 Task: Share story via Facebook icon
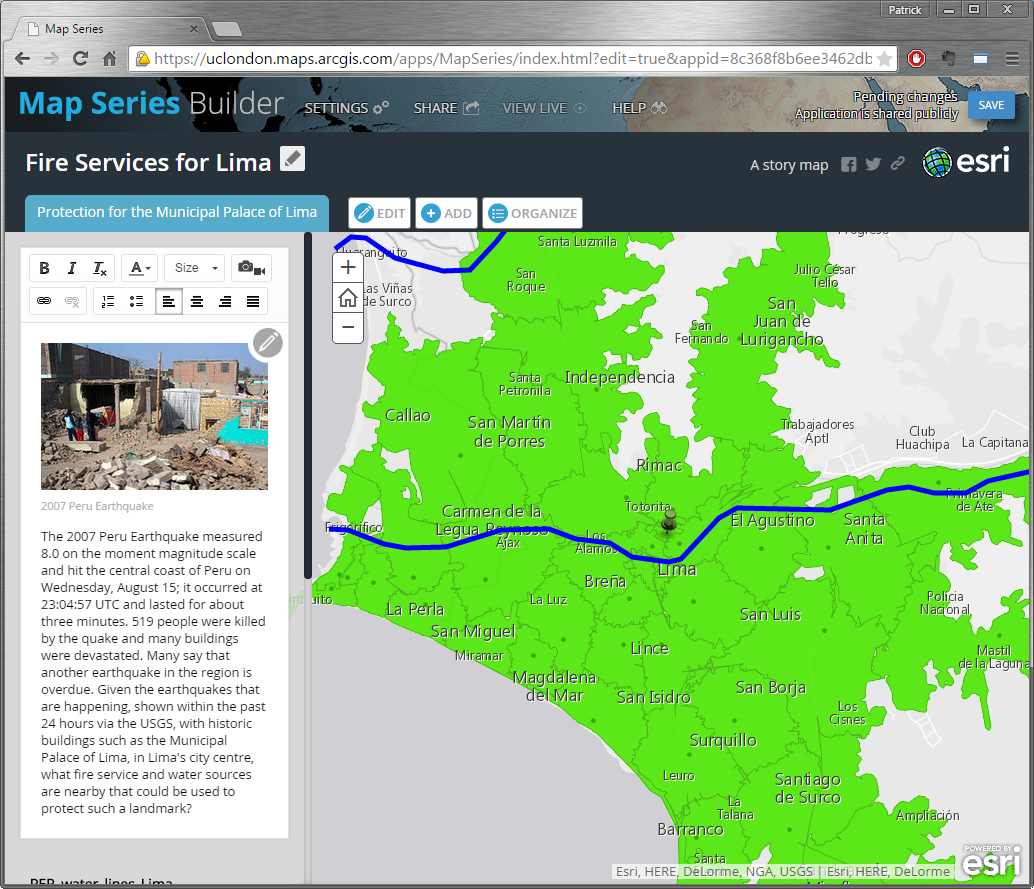(x=848, y=165)
